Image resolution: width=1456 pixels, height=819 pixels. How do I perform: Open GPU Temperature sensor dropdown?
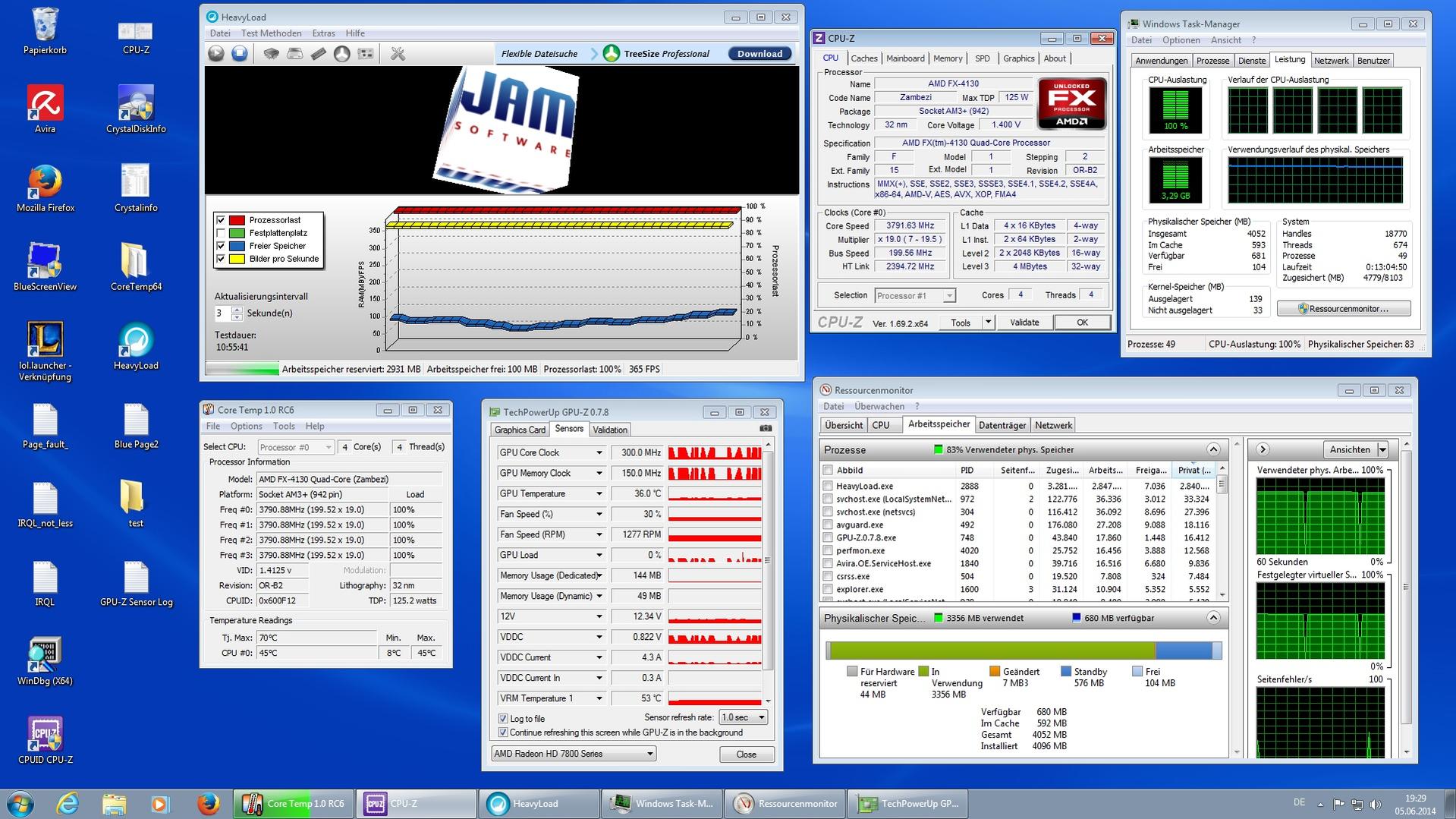coord(599,494)
